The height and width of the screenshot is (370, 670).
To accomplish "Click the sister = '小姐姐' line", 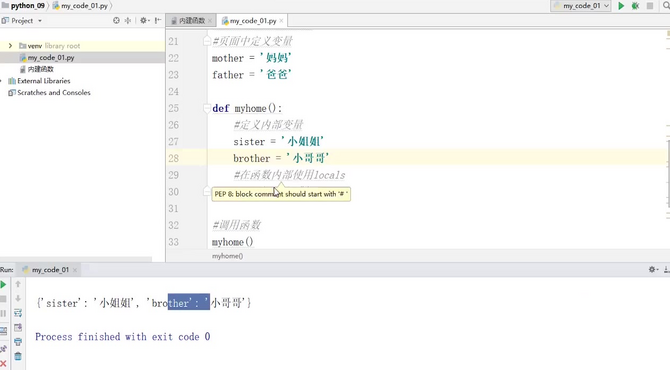I will pyautogui.click(x=279, y=142).
